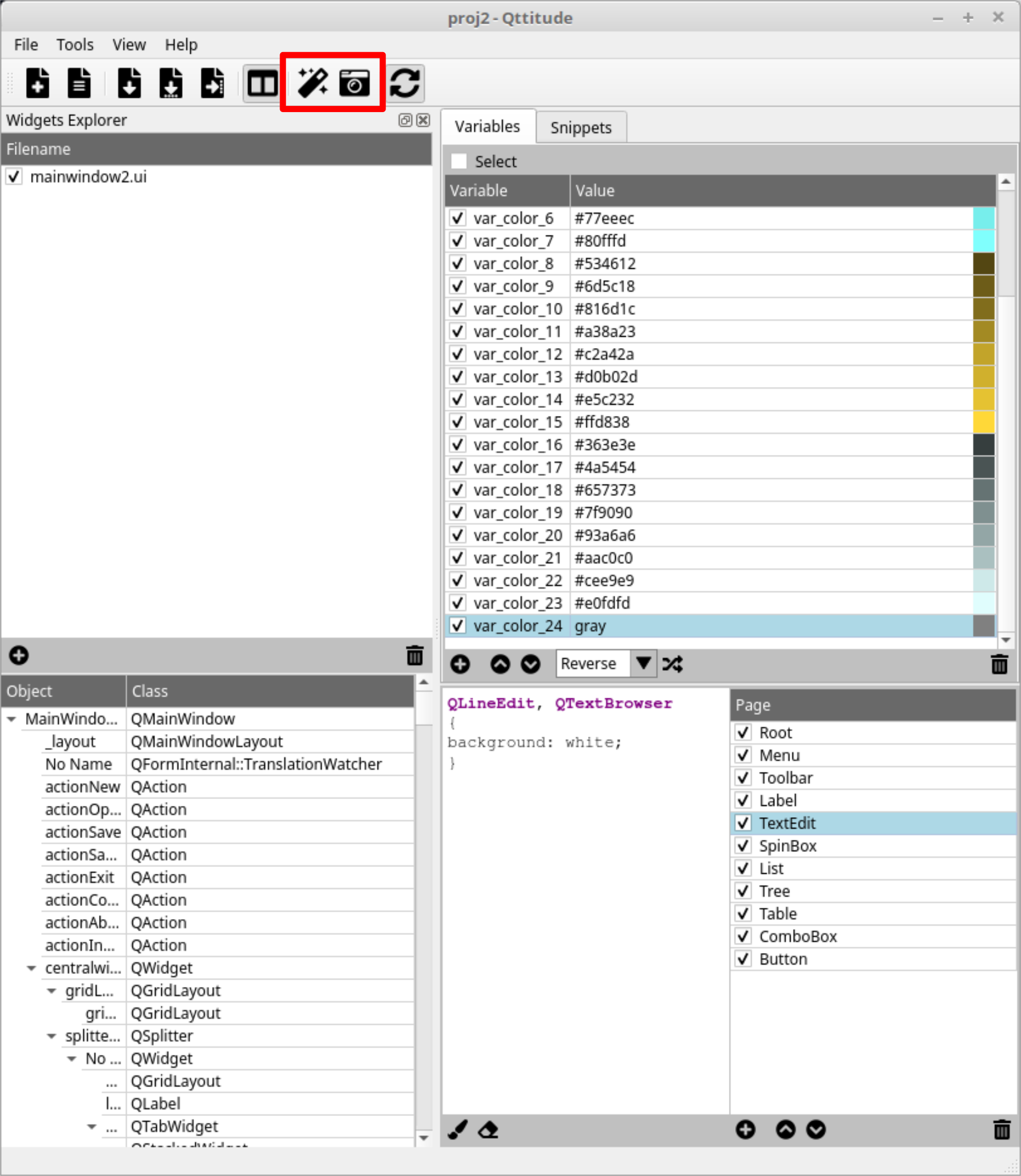Open the Tools menu

coord(75,45)
